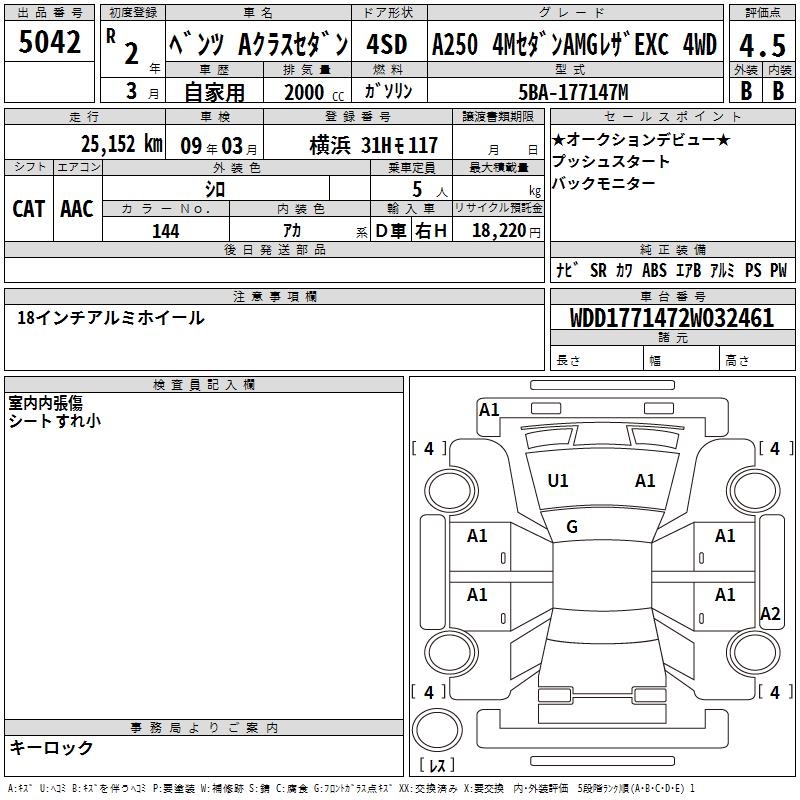The width and height of the screenshot is (800, 800).
Task: Click the 室内内張傷 inspector note
Action: [x=45, y=403]
